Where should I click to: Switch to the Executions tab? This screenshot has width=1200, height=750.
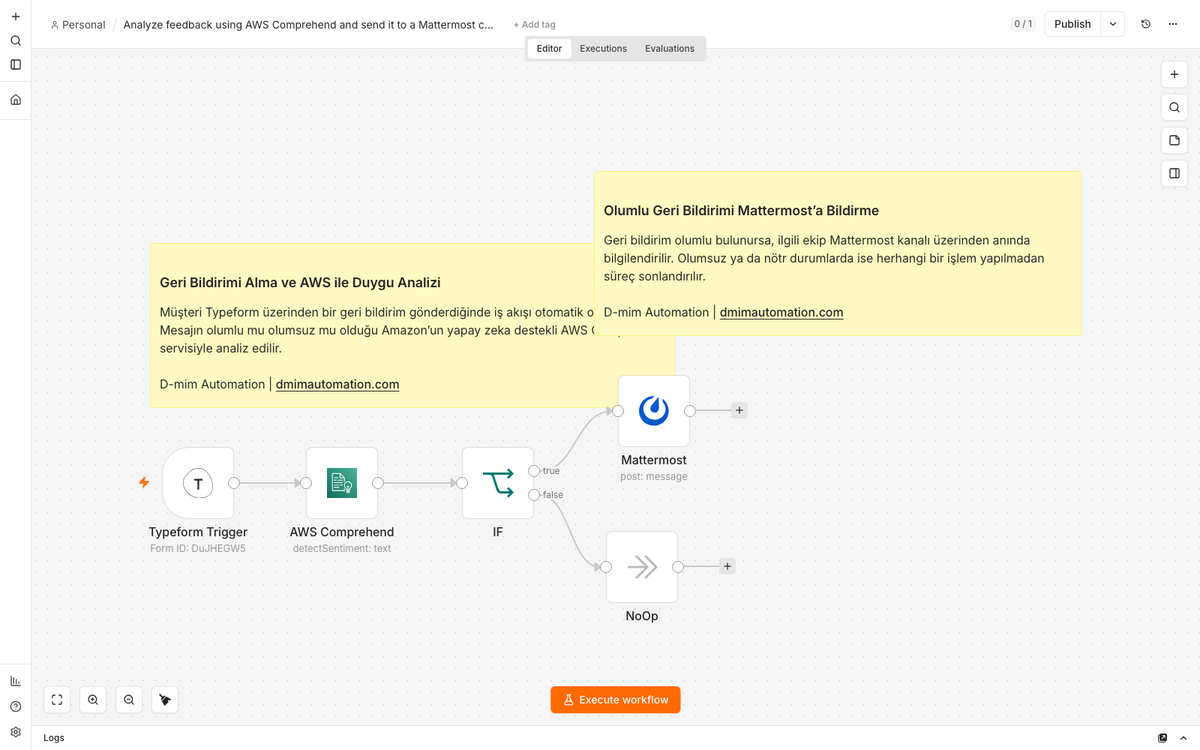604,48
